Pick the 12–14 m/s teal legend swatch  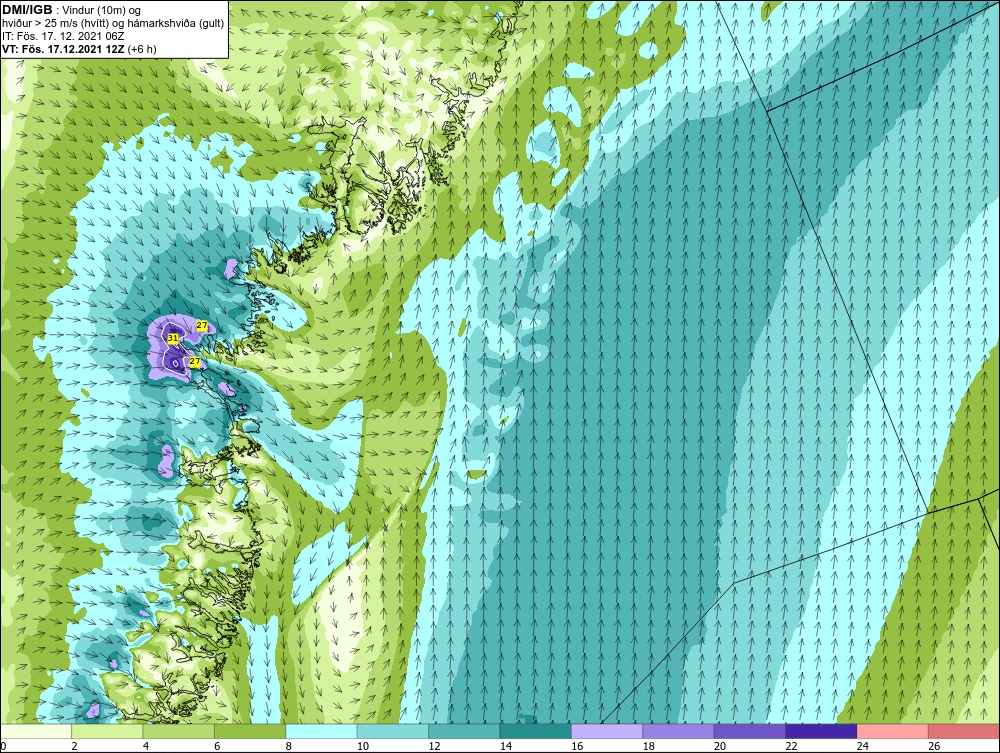464,731
